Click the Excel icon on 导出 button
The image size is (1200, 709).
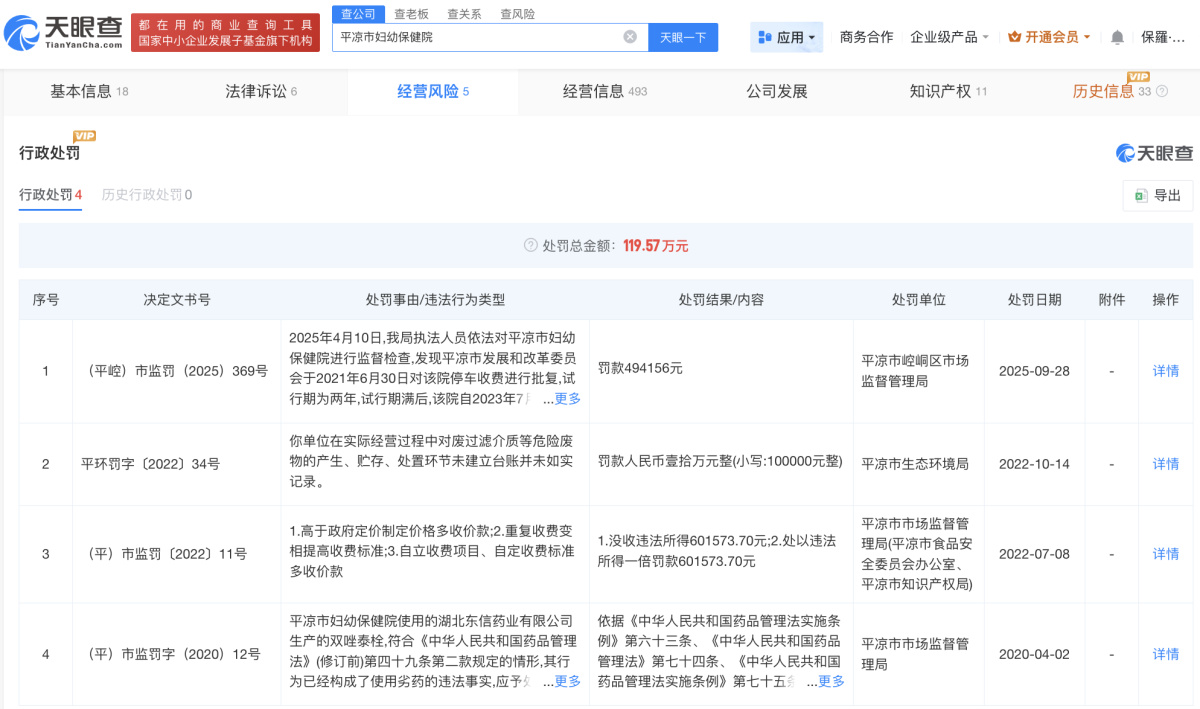(x=1140, y=196)
